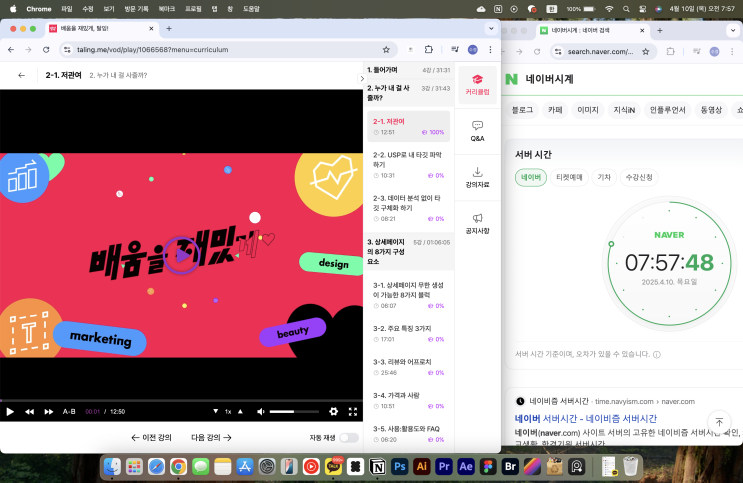Go to 다음 강의 next lecture
The width and height of the screenshot is (743, 483).
click(x=211, y=437)
